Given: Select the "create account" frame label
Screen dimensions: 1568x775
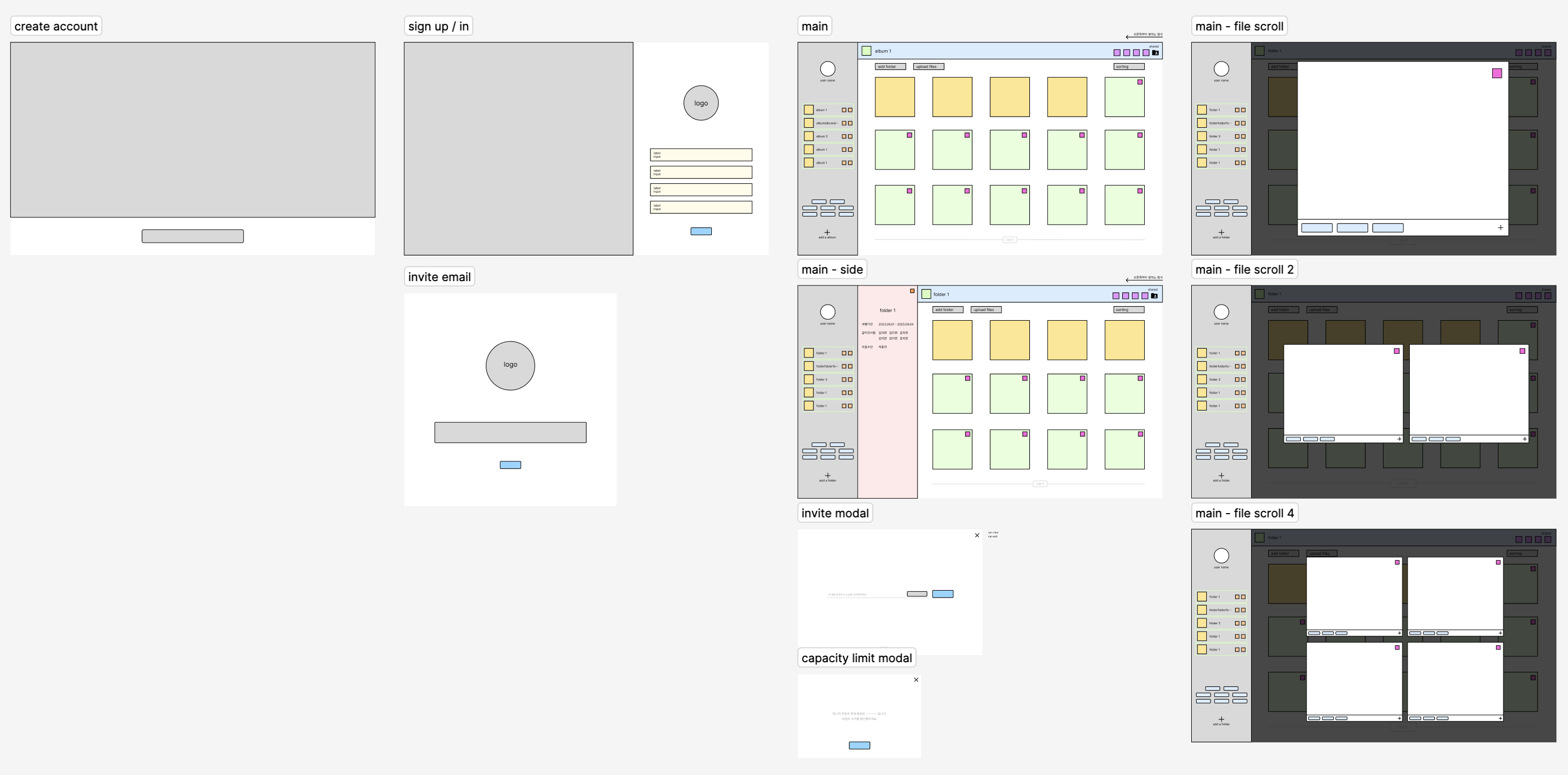Looking at the screenshot, I should (56, 26).
